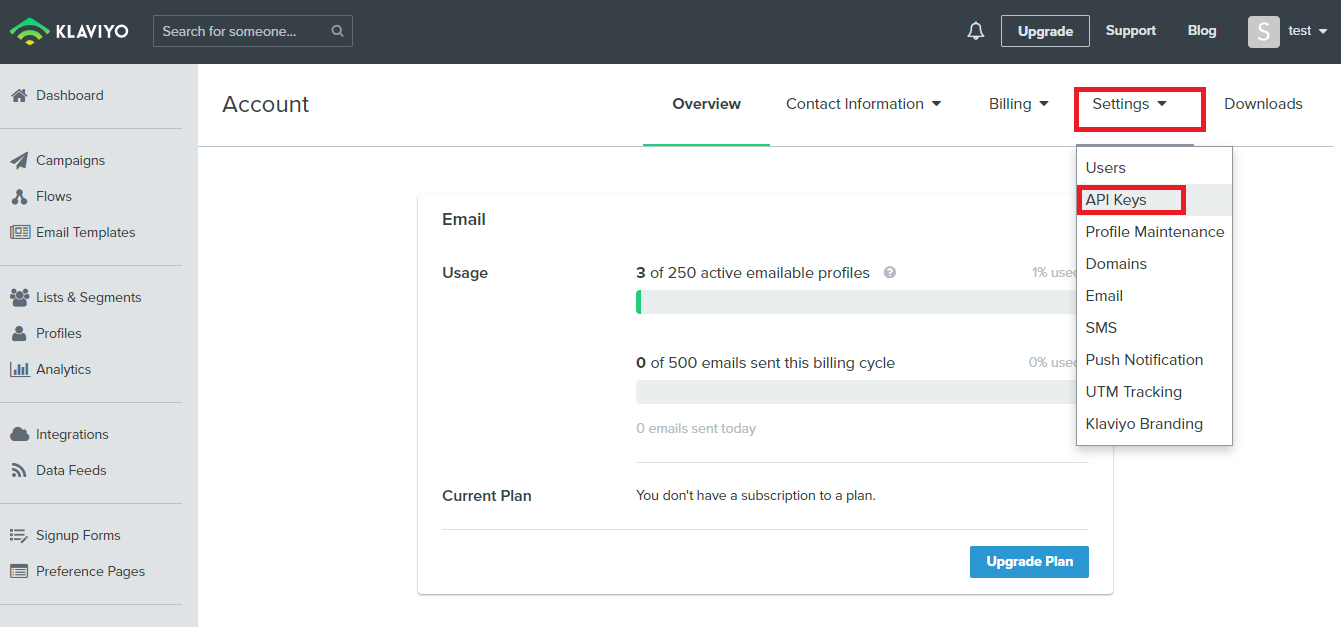This screenshot has width=1341, height=627.
Task: Expand the Billing dropdown
Action: pyautogui.click(x=1019, y=104)
